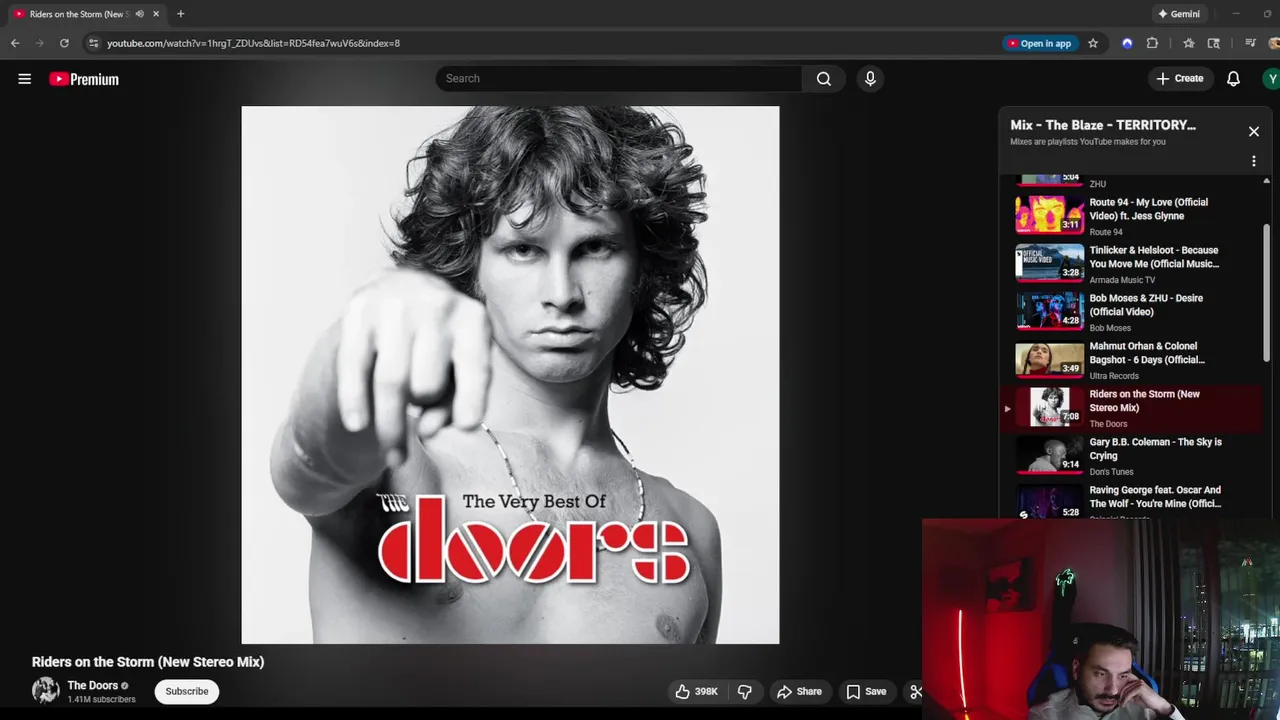Open Mix playlist three-dot options menu
The width and height of the screenshot is (1280, 720).
(1253, 161)
